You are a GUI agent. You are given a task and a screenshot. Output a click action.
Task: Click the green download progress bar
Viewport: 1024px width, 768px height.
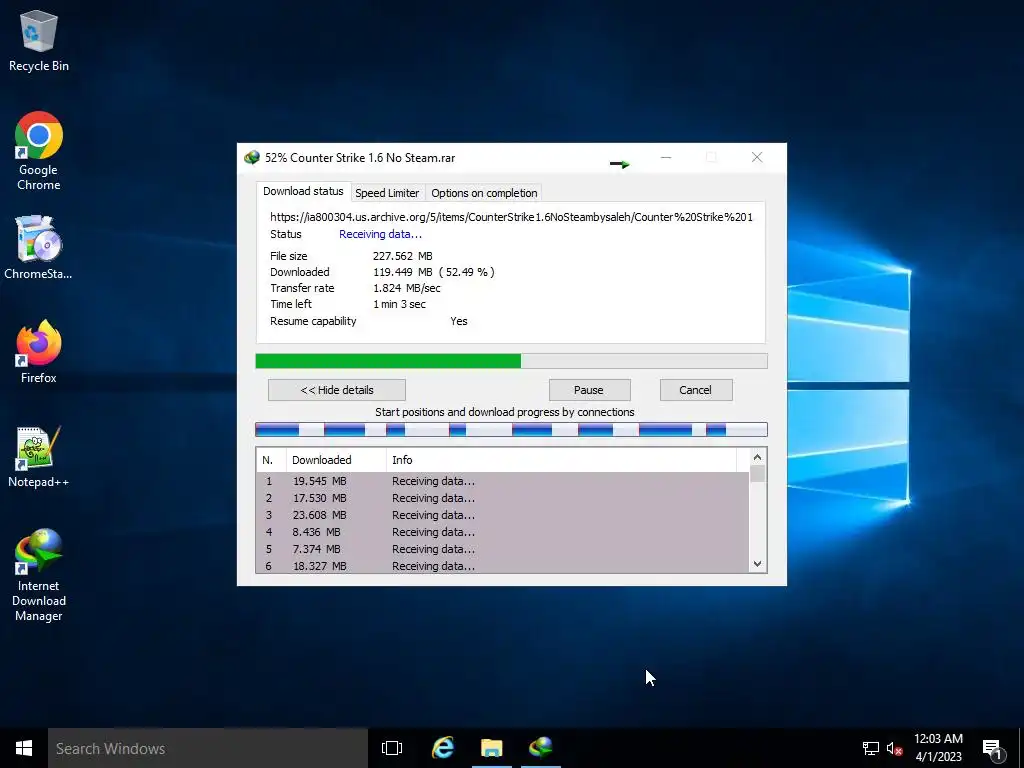(511, 361)
